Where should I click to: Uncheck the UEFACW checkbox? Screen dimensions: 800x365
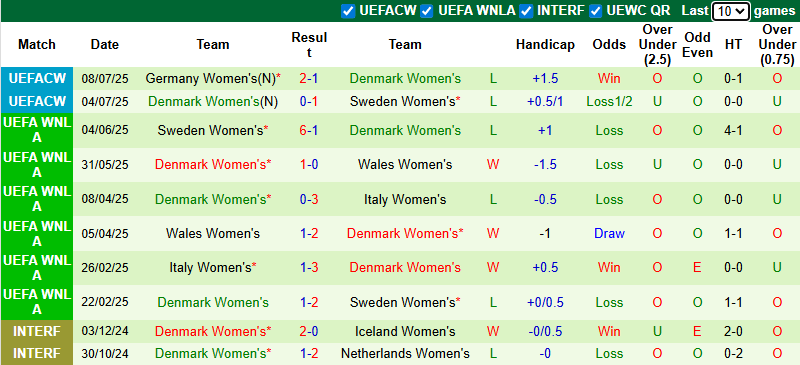tap(348, 11)
